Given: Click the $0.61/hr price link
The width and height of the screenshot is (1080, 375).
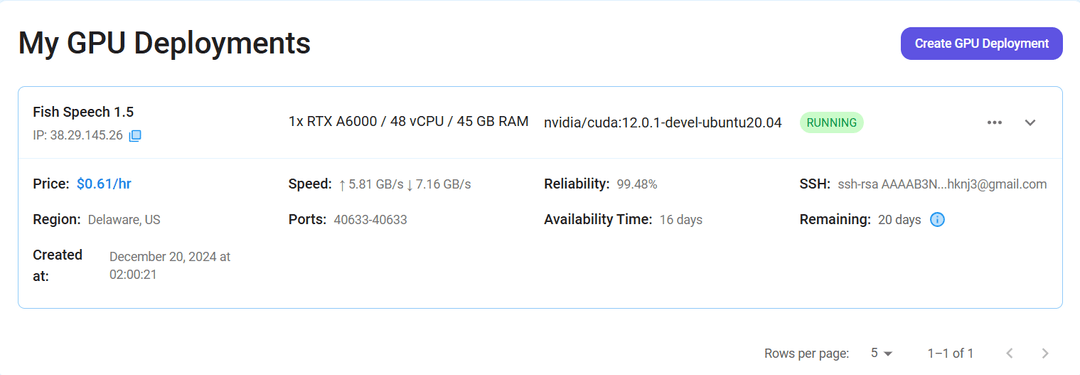Looking at the screenshot, I should [x=104, y=184].
